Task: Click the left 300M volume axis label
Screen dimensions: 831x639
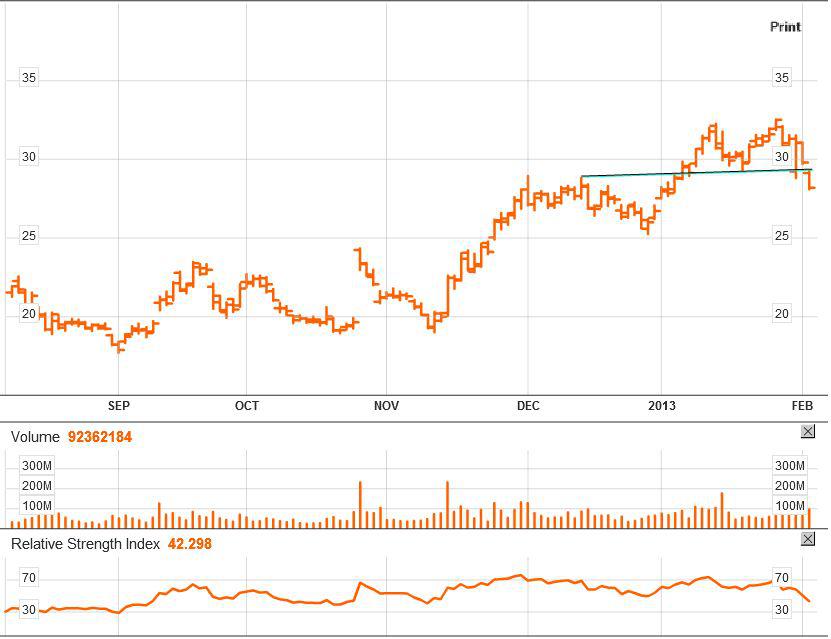Action: pyautogui.click(x=37, y=466)
